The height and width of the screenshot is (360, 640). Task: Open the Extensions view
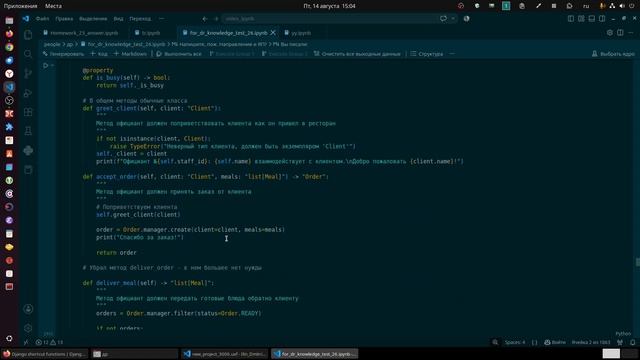tap(28, 112)
